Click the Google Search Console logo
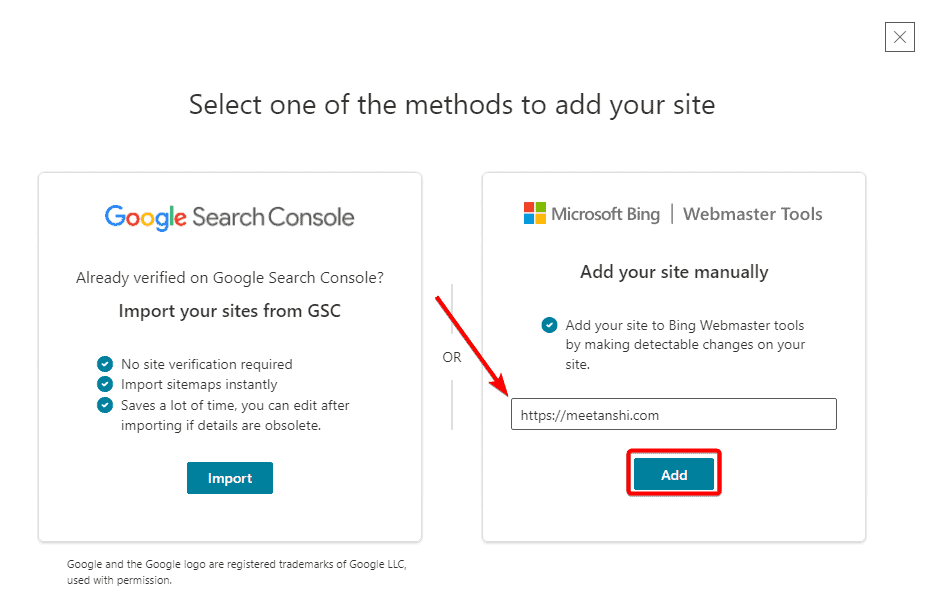The image size is (927, 599). [229, 216]
